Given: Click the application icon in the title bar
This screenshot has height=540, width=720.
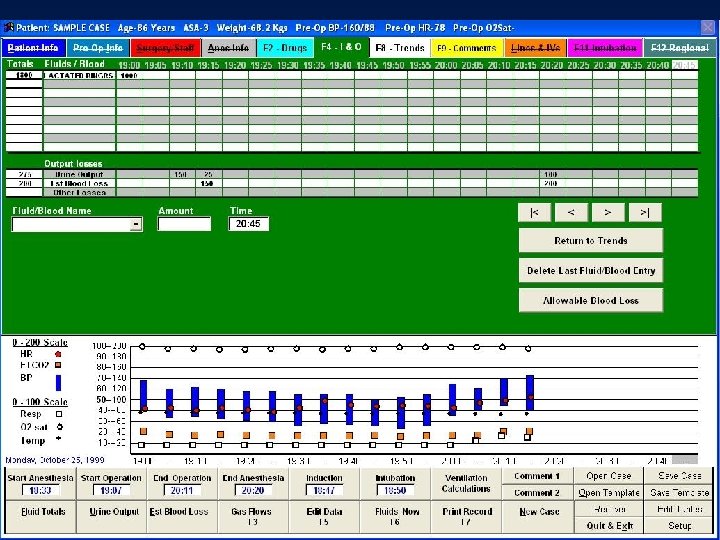Looking at the screenshot, I should tap(8, 28).
